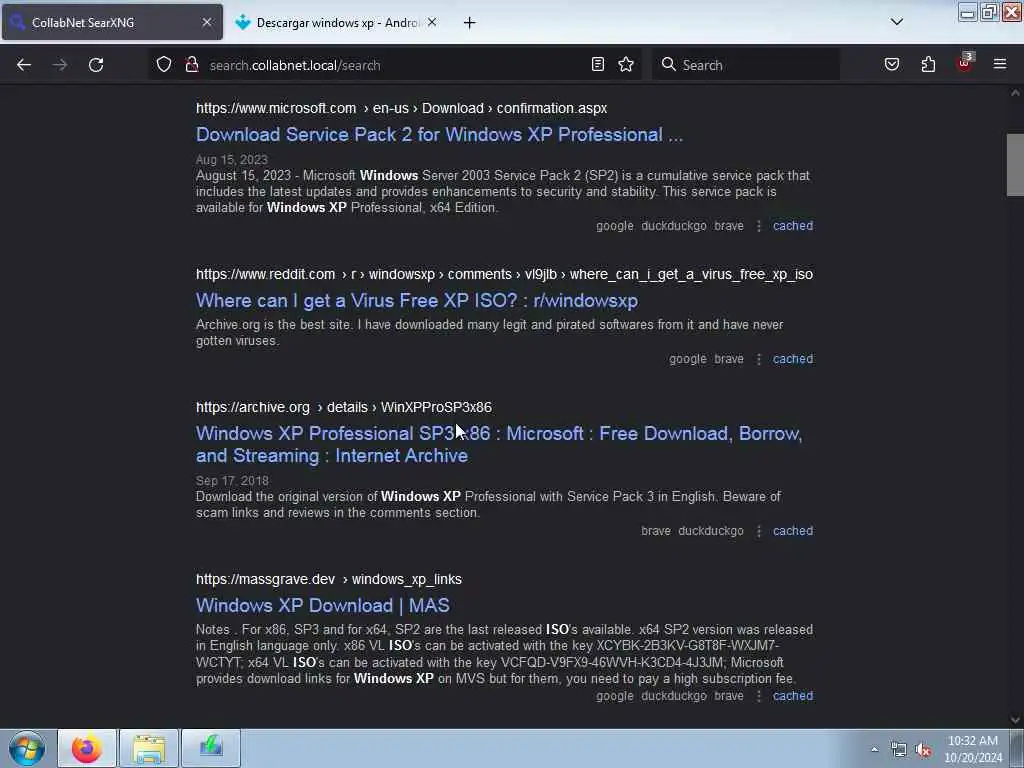This screenshot has width=1024, height=768.
Task: Click the scrollbar up arrow
Action: pos(1015,93)
